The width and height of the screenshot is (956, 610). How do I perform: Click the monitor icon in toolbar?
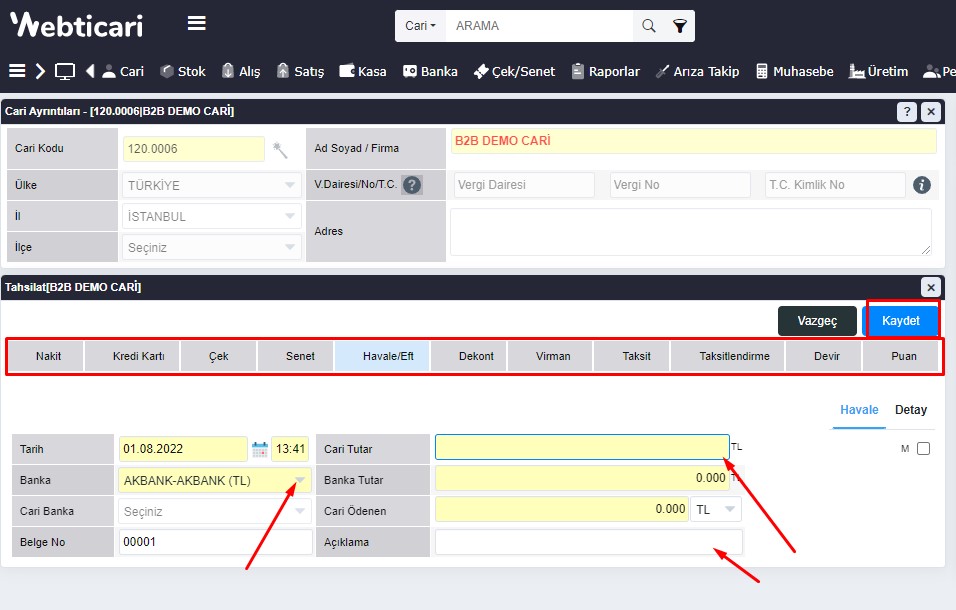pos(65,71)
